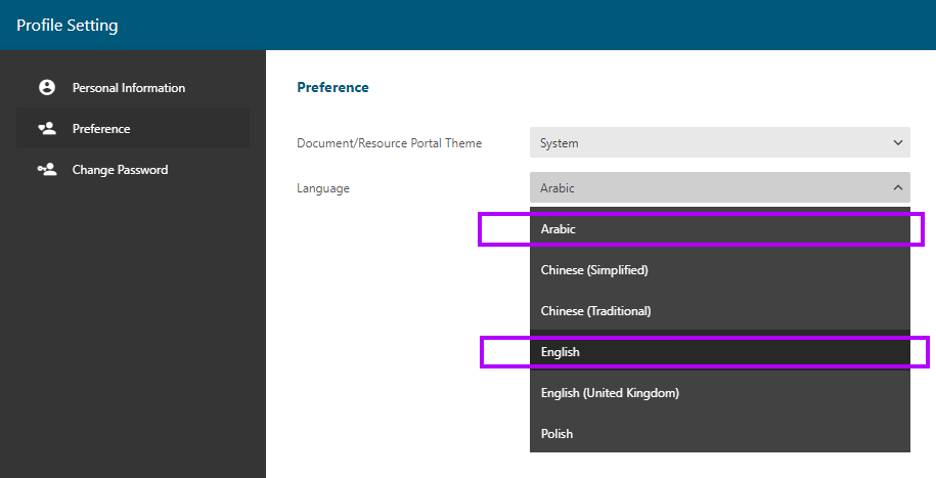Click the Language field label
936x478 pixels.
click(x=323, y=188)
